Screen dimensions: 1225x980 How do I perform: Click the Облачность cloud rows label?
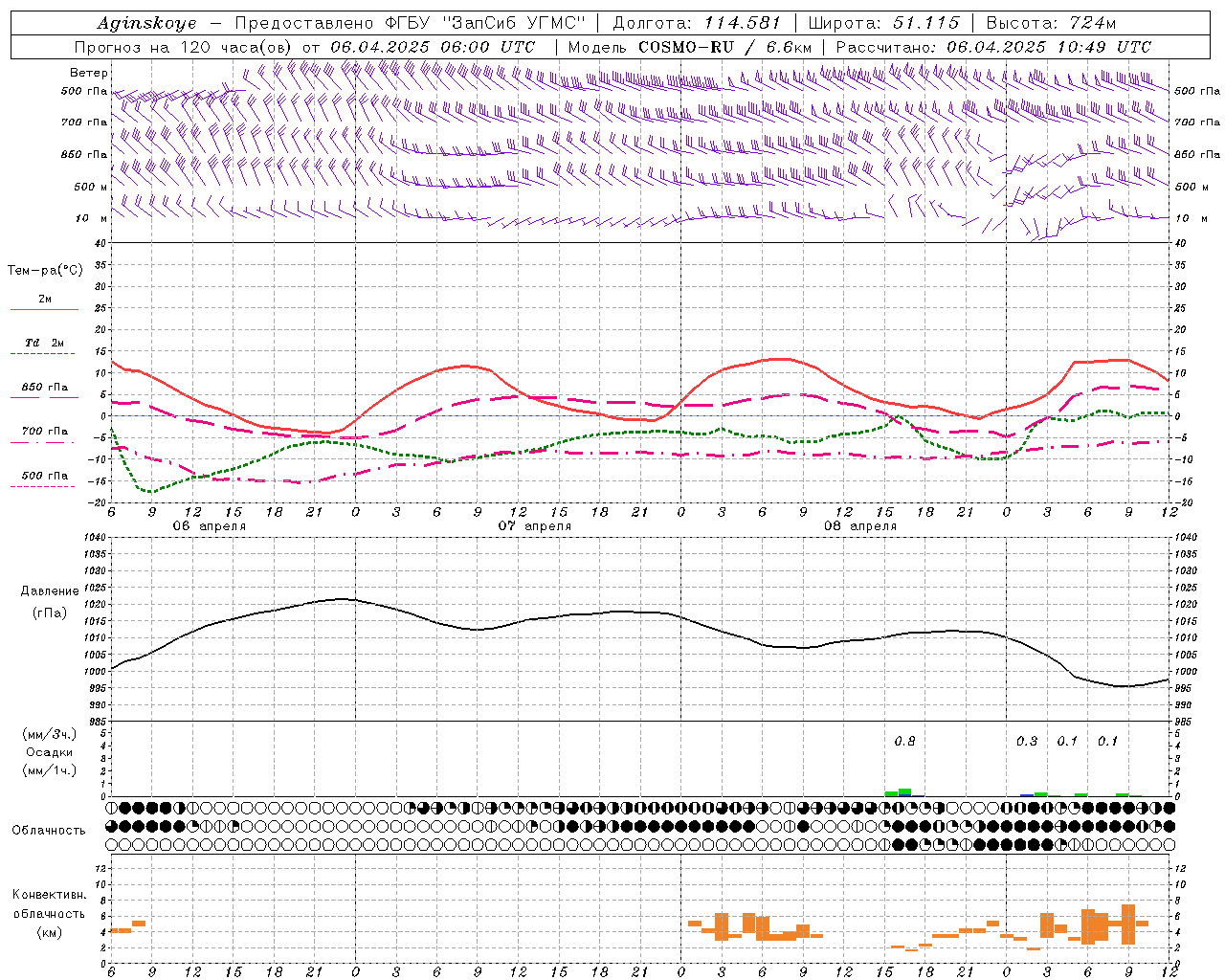[49, 831]
